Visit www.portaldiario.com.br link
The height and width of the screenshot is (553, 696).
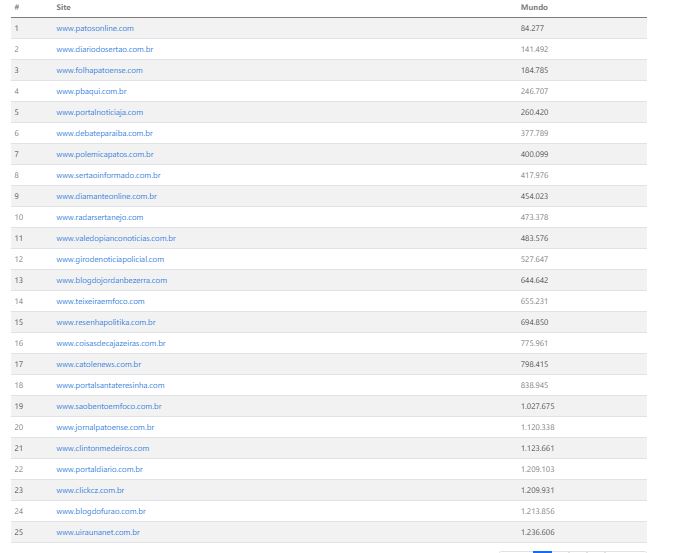(x=99, y=469)
